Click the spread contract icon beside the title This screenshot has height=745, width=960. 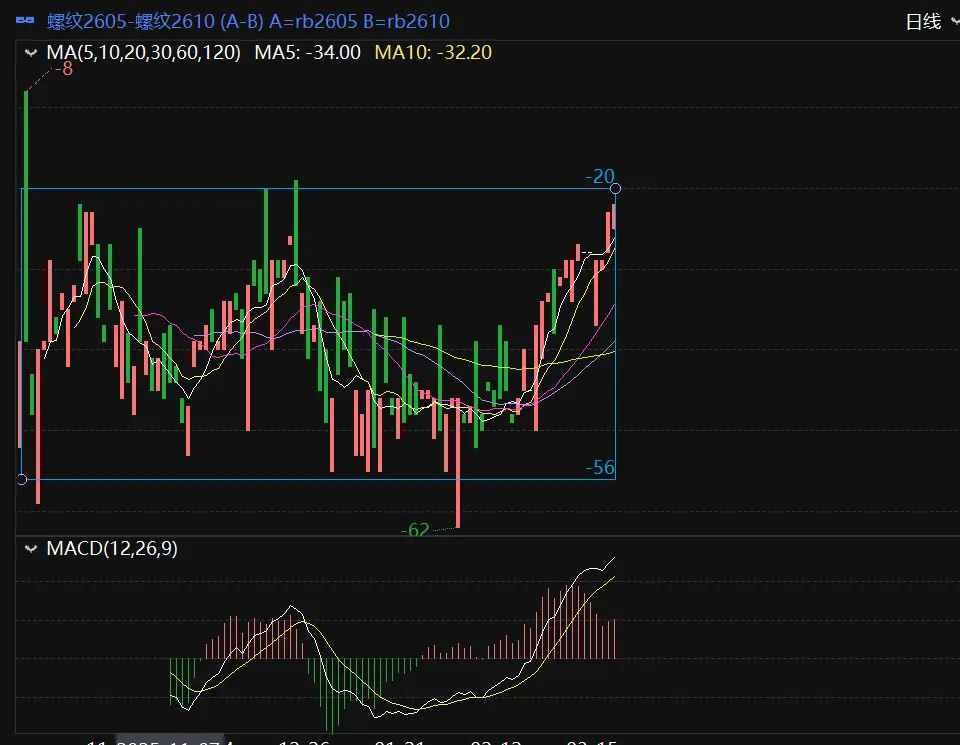click(25, 21)
